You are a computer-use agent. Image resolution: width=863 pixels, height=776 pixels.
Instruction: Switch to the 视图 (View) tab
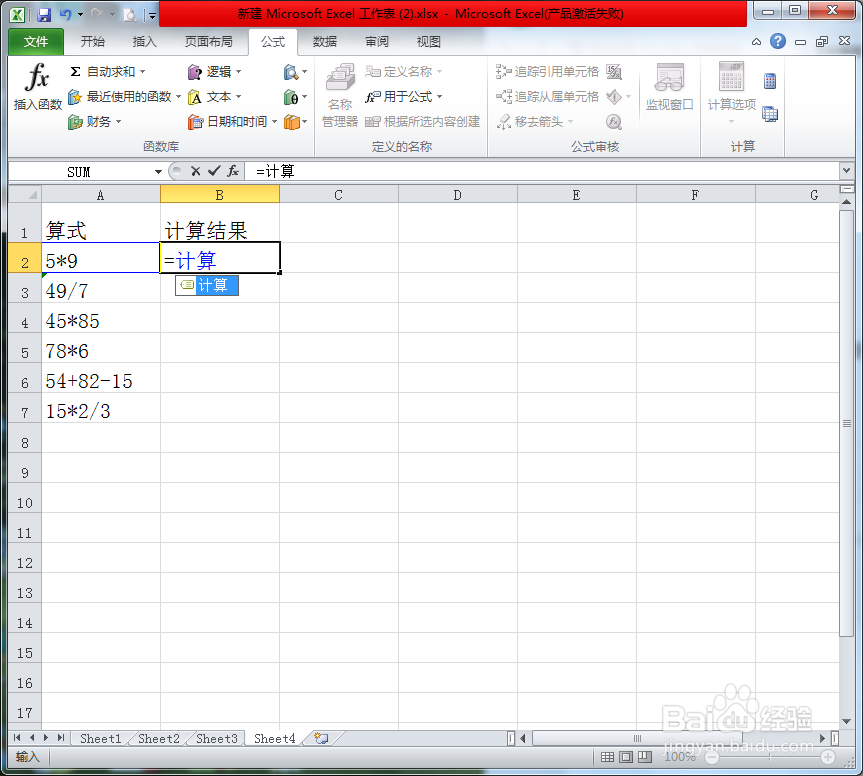click(429, 42)
